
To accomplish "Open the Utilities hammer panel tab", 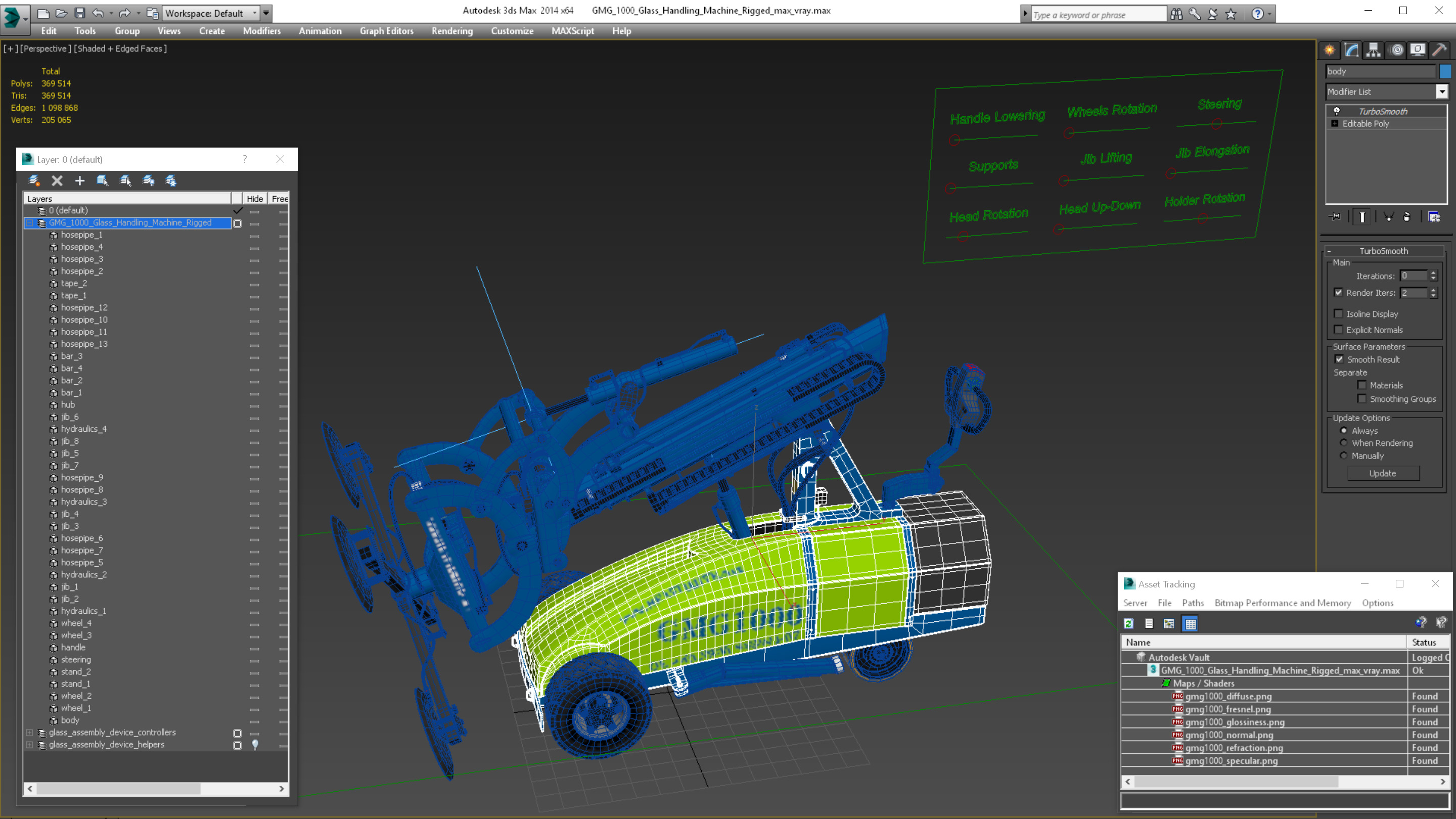I will point(1440,50).
